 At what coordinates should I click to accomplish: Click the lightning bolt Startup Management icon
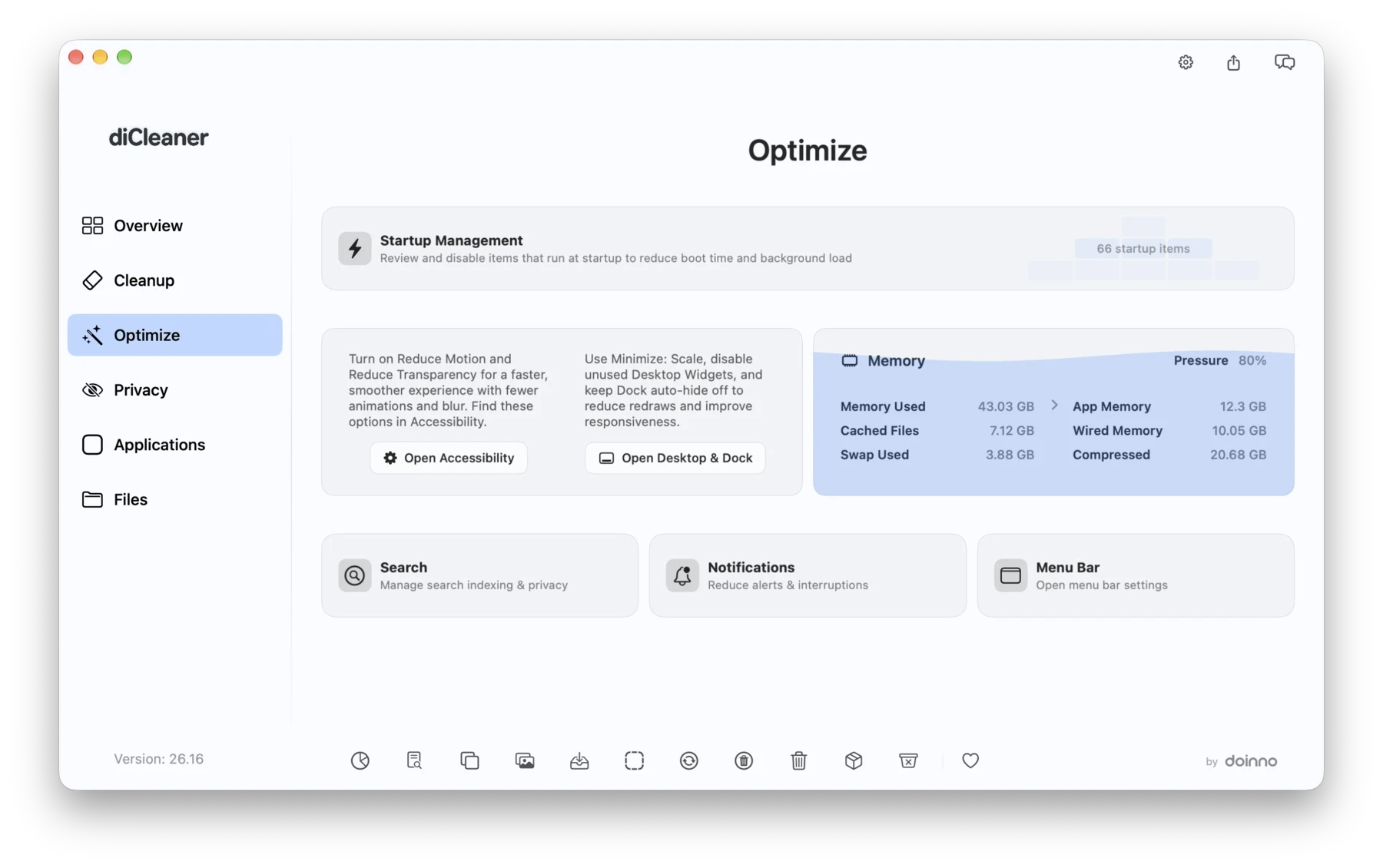pyautogui.click(x=355, y=248)
